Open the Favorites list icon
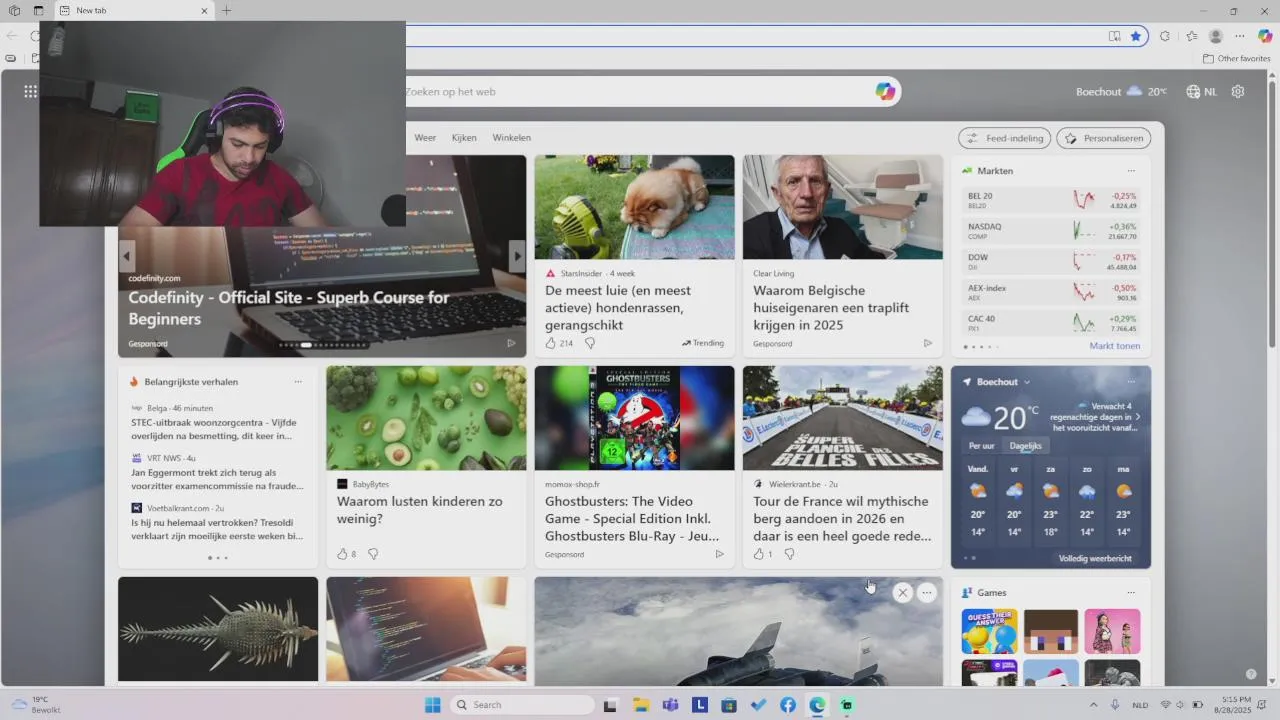The image size is (1280, 720). point(1191,36)
